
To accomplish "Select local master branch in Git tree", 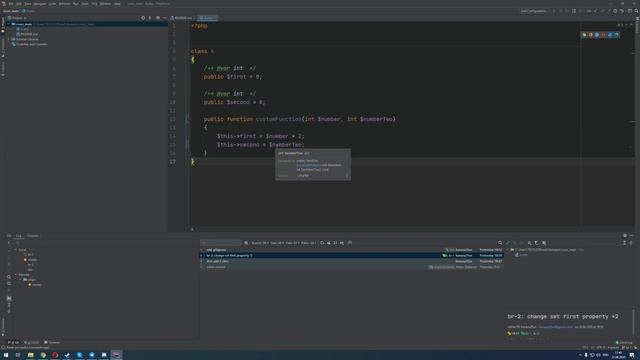I will pyautogui.click(x=31, y=260).
